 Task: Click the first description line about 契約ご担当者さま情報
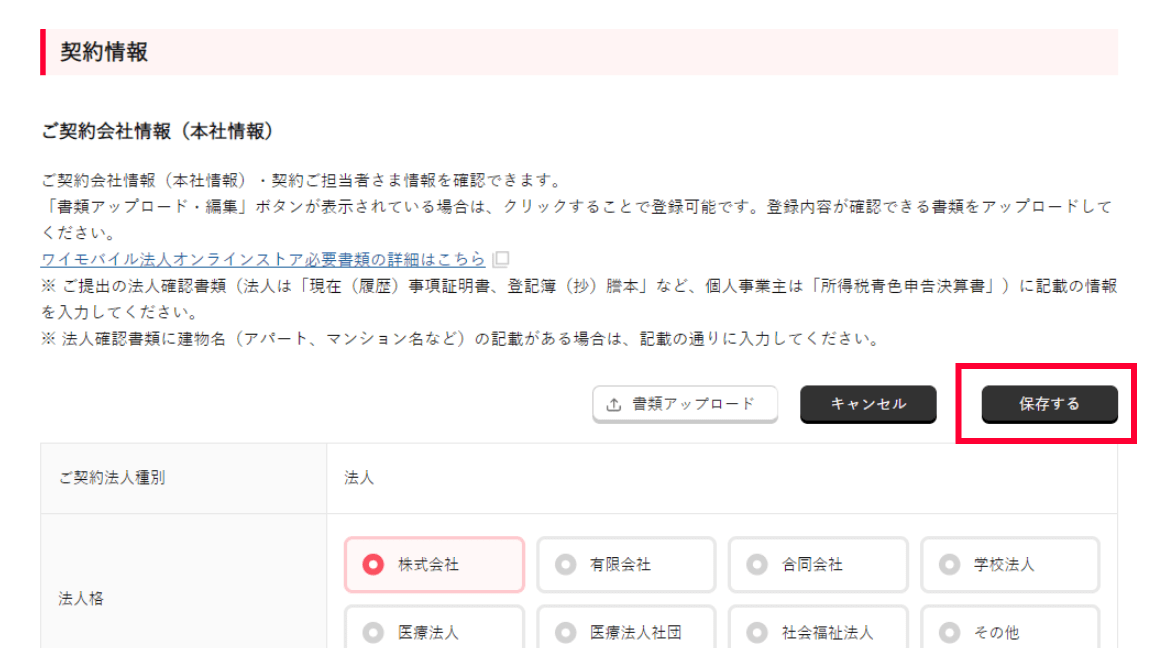click(300, 181)
